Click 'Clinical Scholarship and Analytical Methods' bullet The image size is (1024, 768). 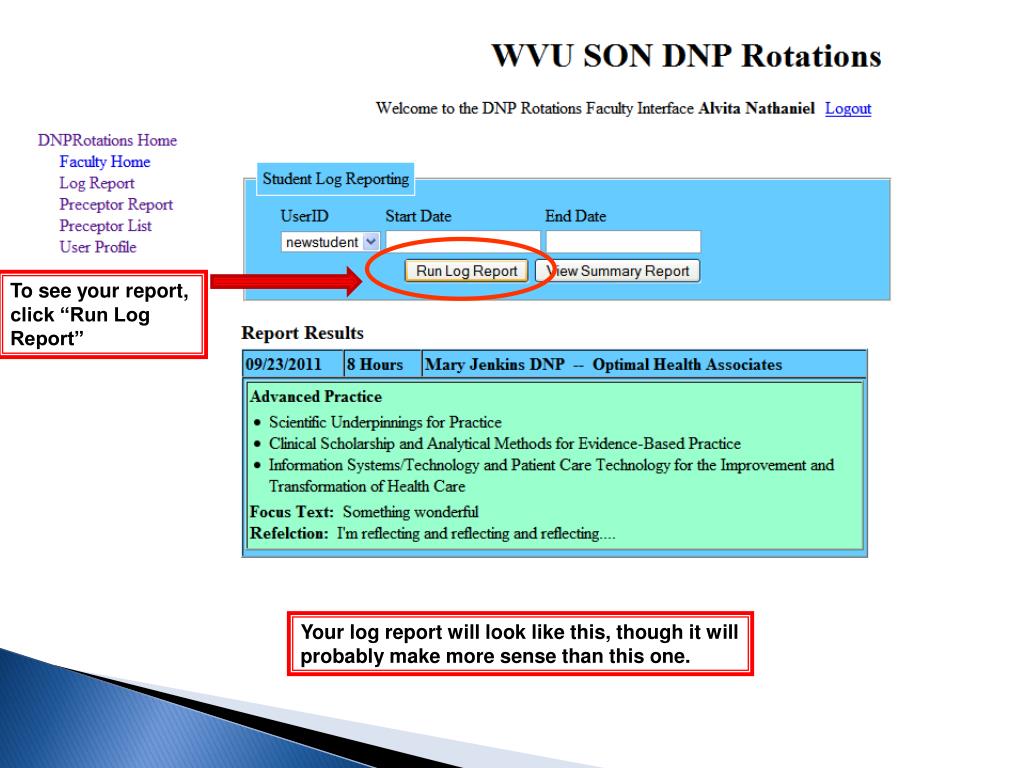504,444
